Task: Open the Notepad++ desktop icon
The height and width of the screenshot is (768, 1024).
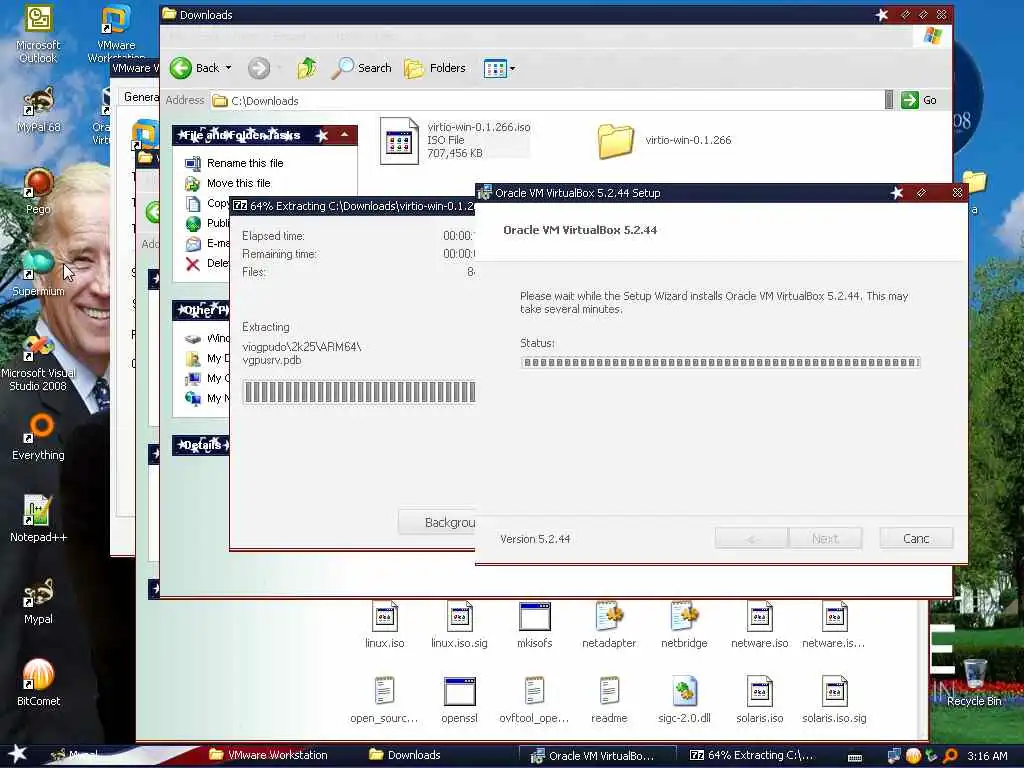Action: (x=38, y=519)
